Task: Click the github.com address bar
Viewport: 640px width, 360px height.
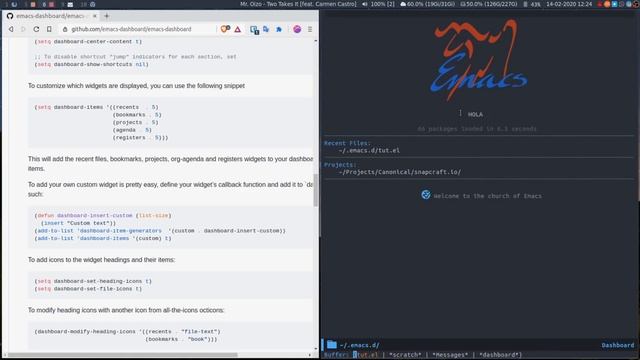Action: click(139, 29)
